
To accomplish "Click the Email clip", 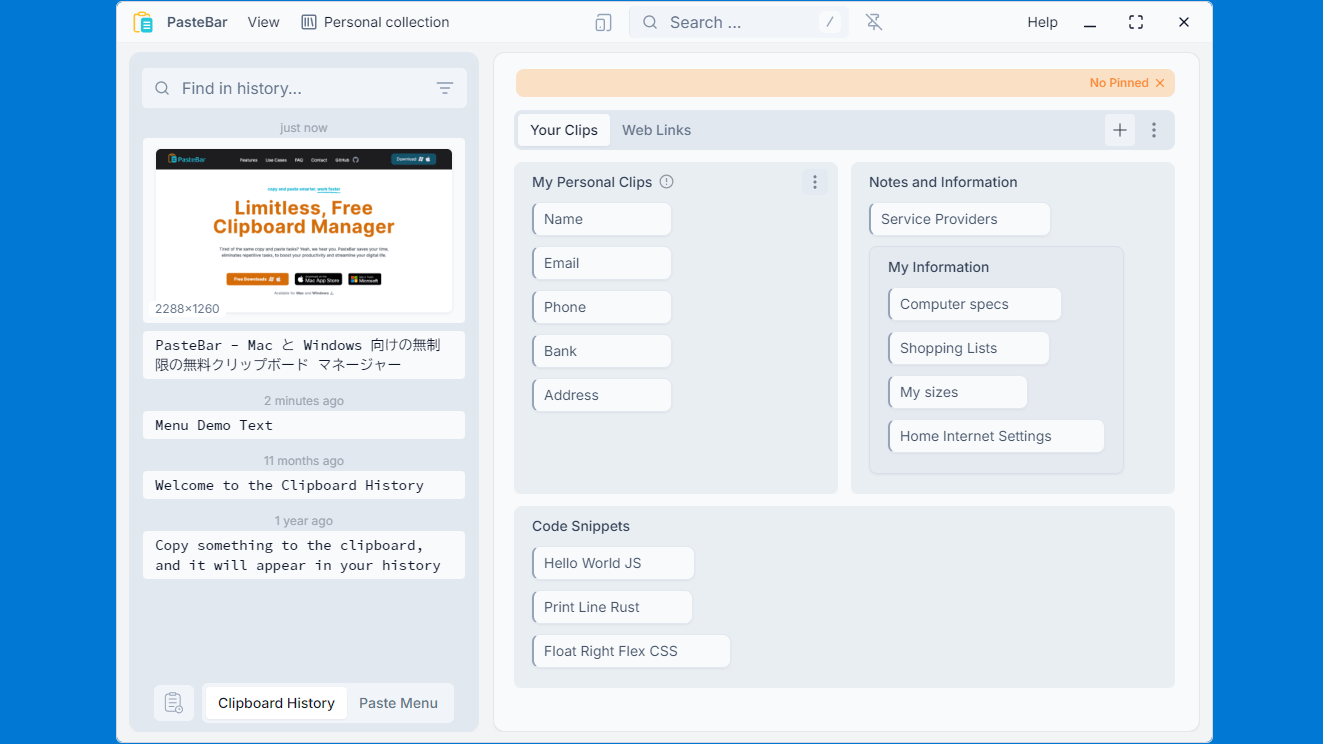I will [602, 263].
